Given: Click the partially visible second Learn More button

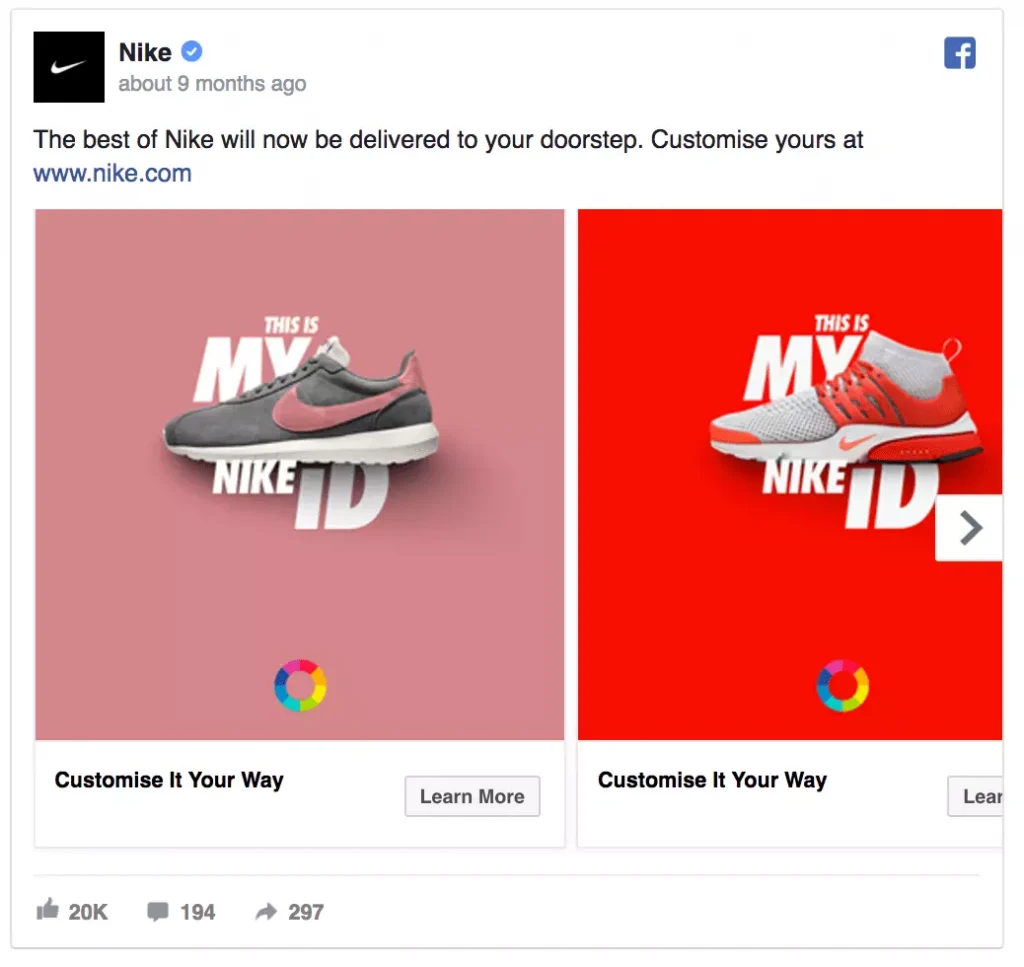Looking at the screenshot, I should [978, 797].
